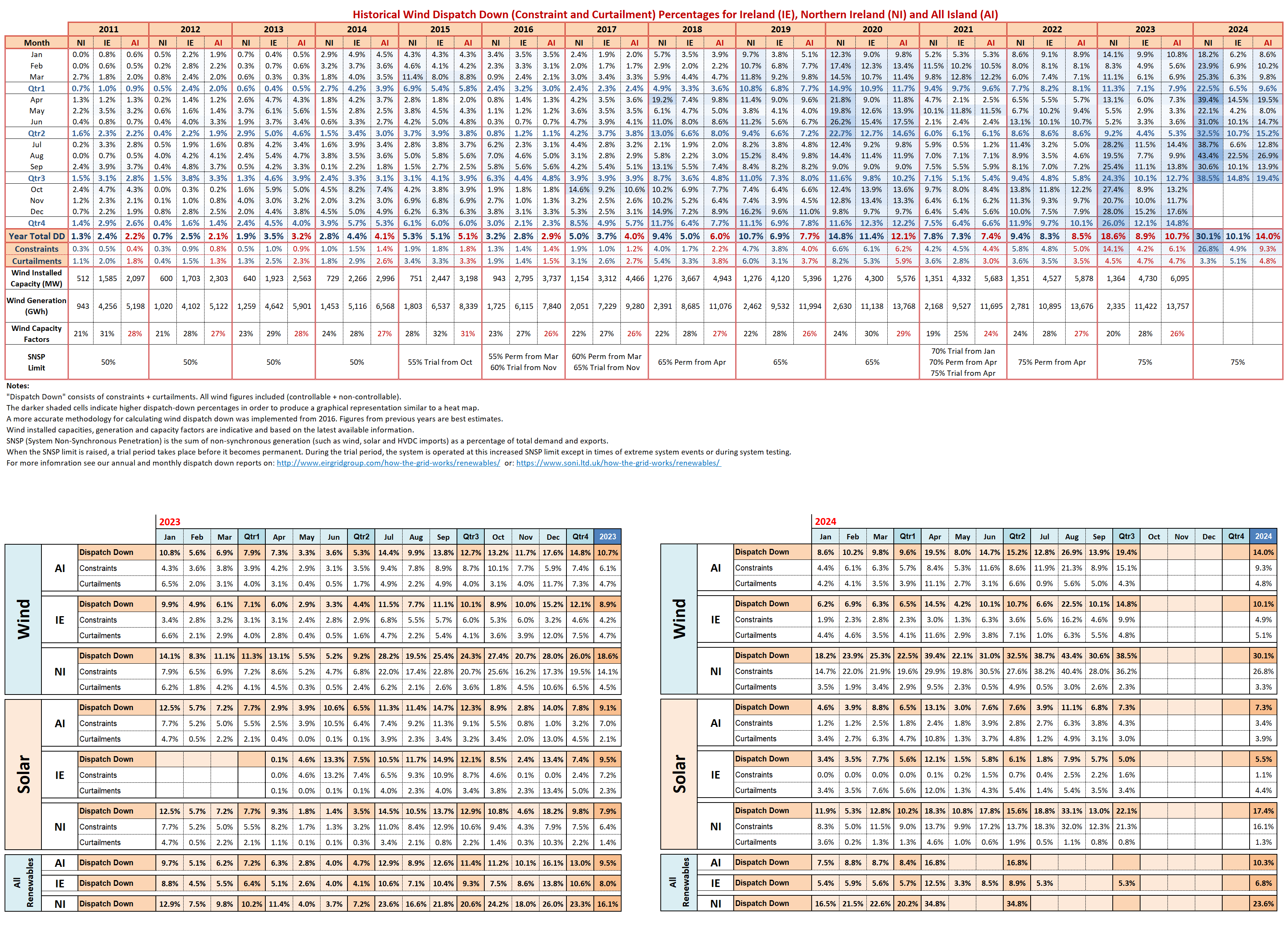Click the Curtailments row label in main table
The width and height of the screenshot is (1288, 925).
pyautogui.click(x=36, y=261)
